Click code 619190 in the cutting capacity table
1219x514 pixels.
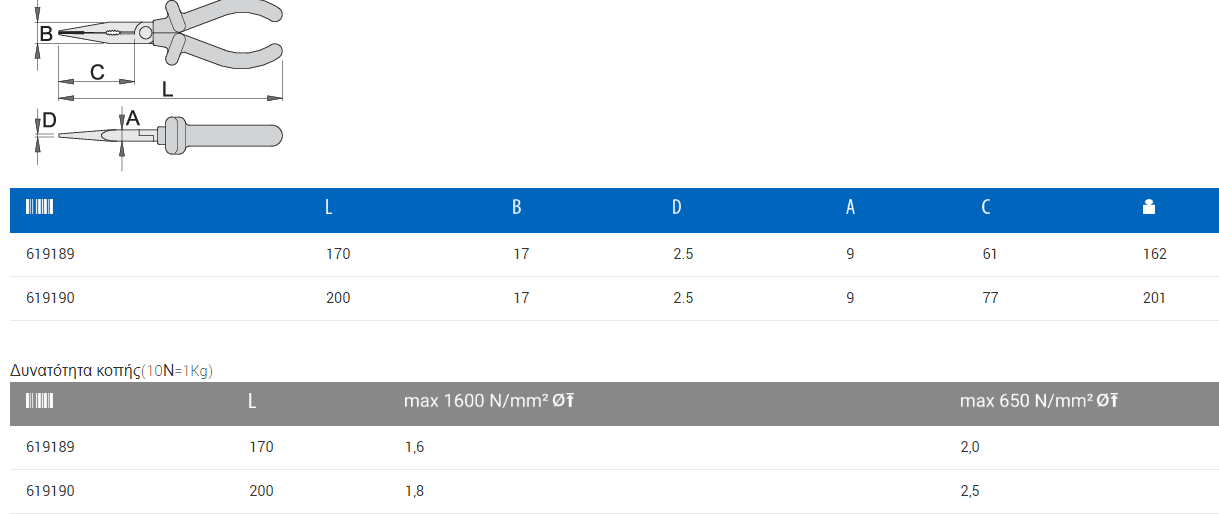50,491
